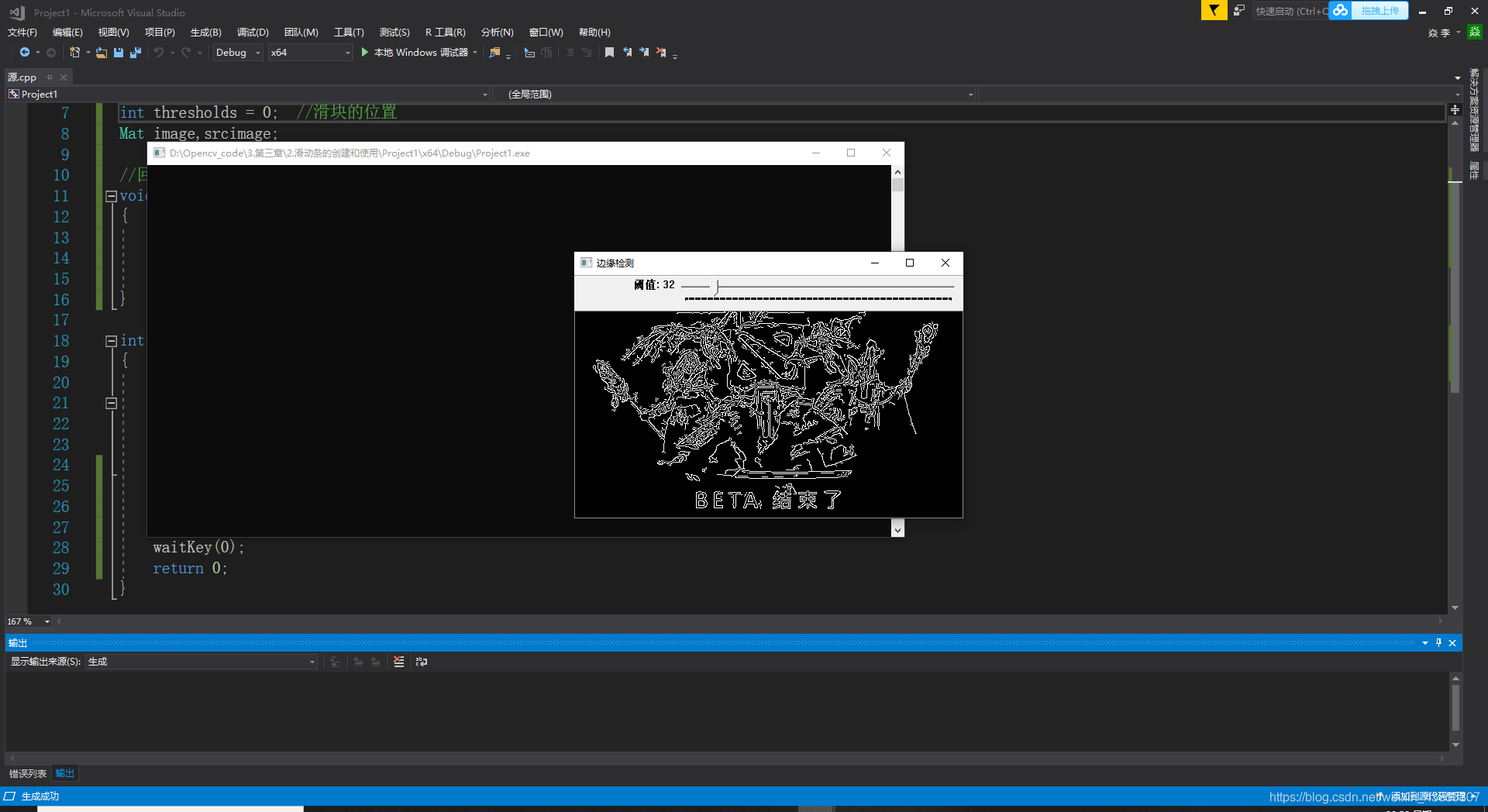This screenshot has width=1488, height=812.
Task: Click the cloud drag-upload icon
Action: point(1340,10)
